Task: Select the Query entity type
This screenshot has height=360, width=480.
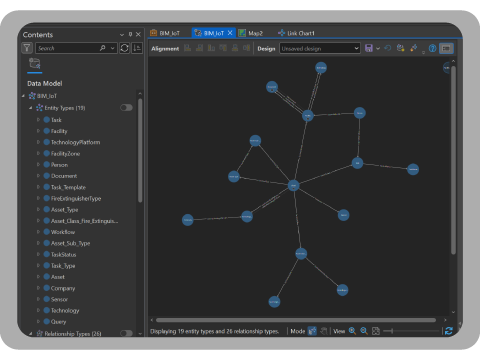Action: click(x=58, y=322)
